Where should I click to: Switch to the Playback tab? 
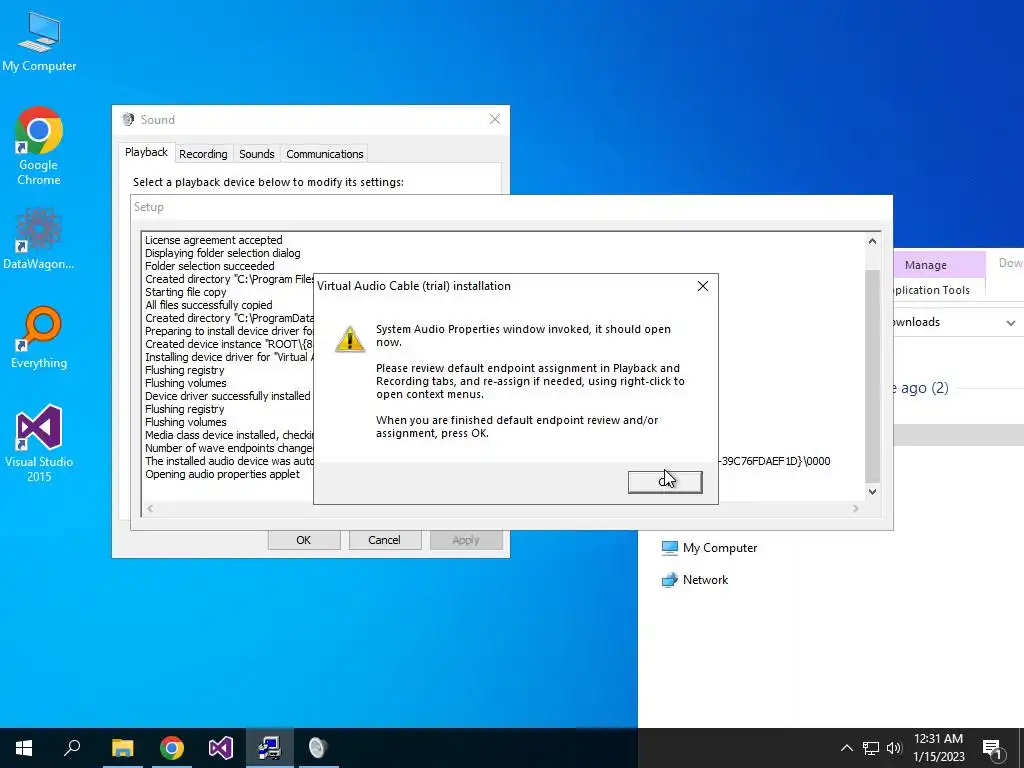pyautogui.click(x=146, y=152)
